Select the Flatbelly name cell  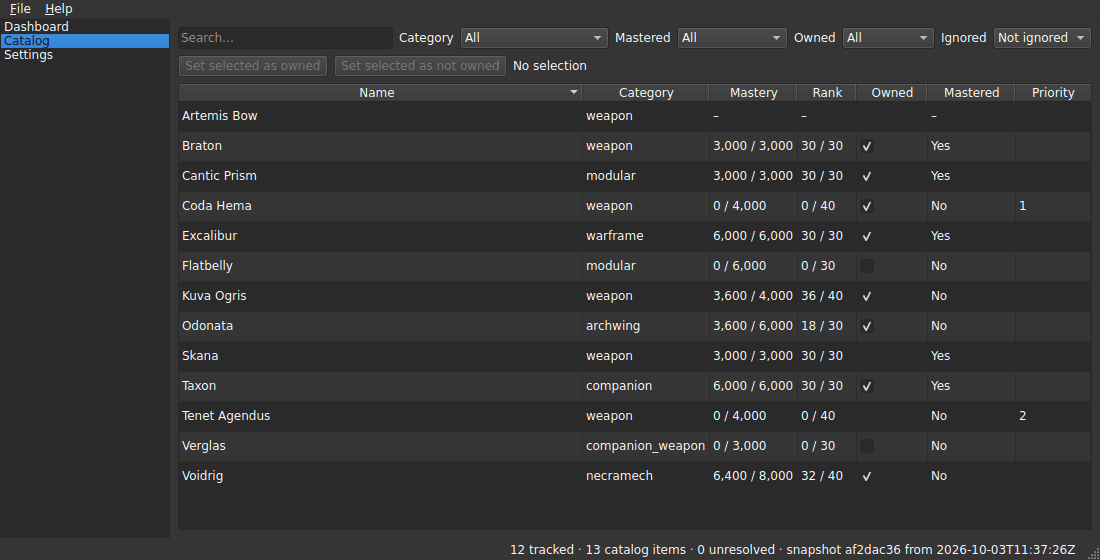tap(380, 266)
